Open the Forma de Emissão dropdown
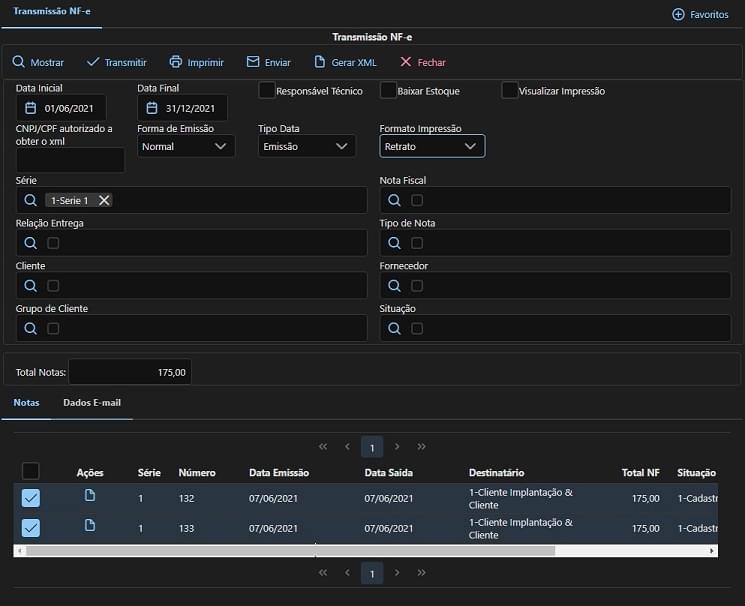Image resolution: width=745 pixels, height=606 pixels. 186,146
